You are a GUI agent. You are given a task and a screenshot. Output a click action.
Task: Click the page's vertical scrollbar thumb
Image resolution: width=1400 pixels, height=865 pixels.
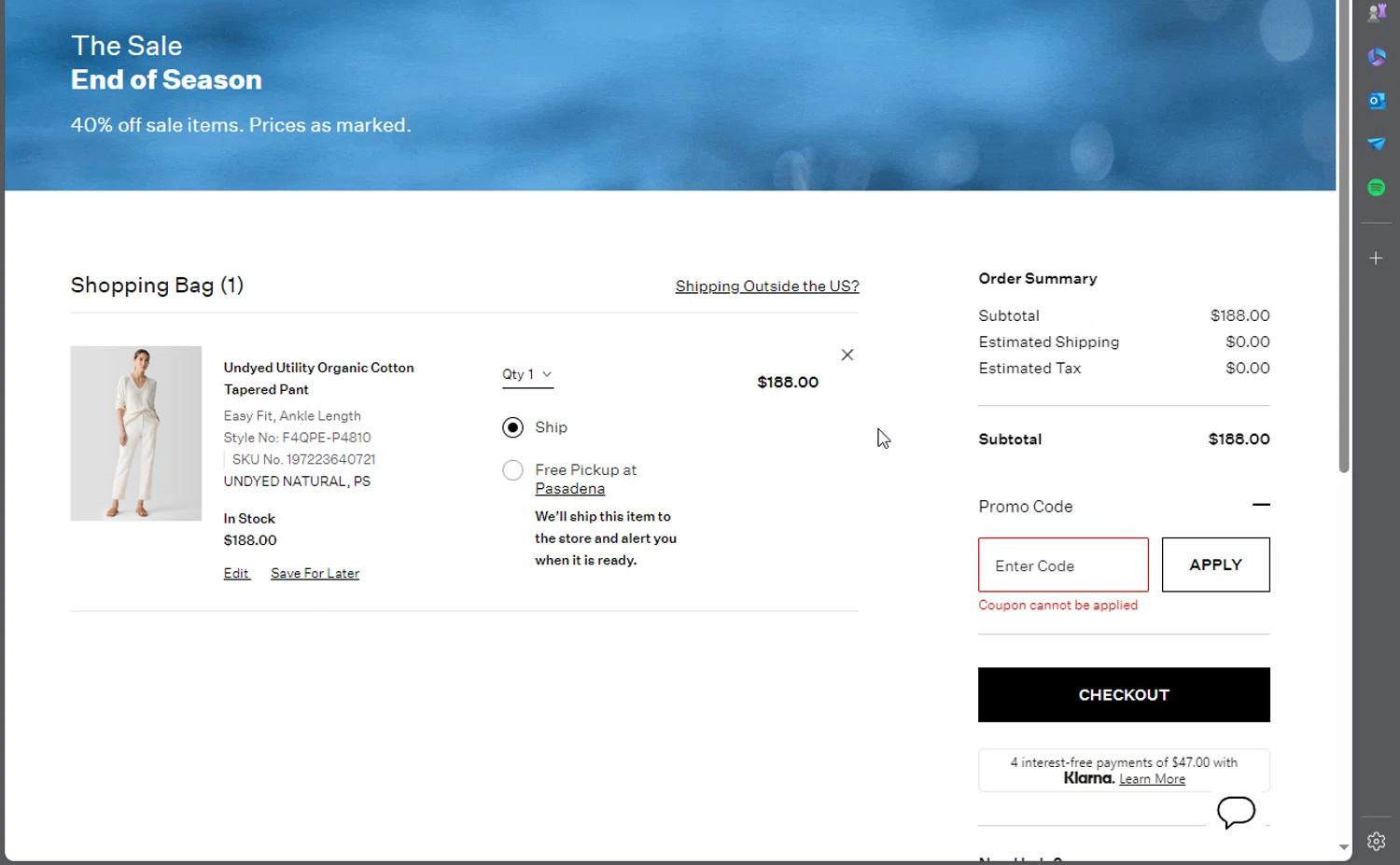click(1344, 236)
